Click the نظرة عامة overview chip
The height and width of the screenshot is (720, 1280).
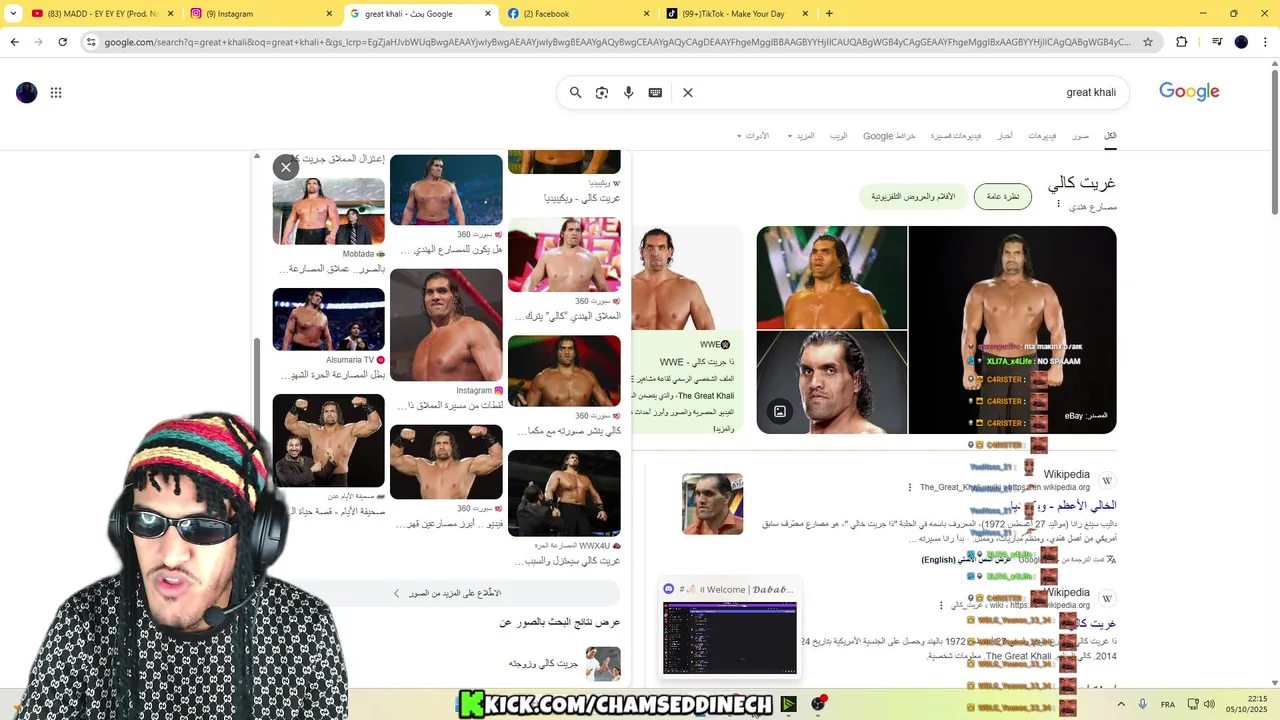point(1003,197)
